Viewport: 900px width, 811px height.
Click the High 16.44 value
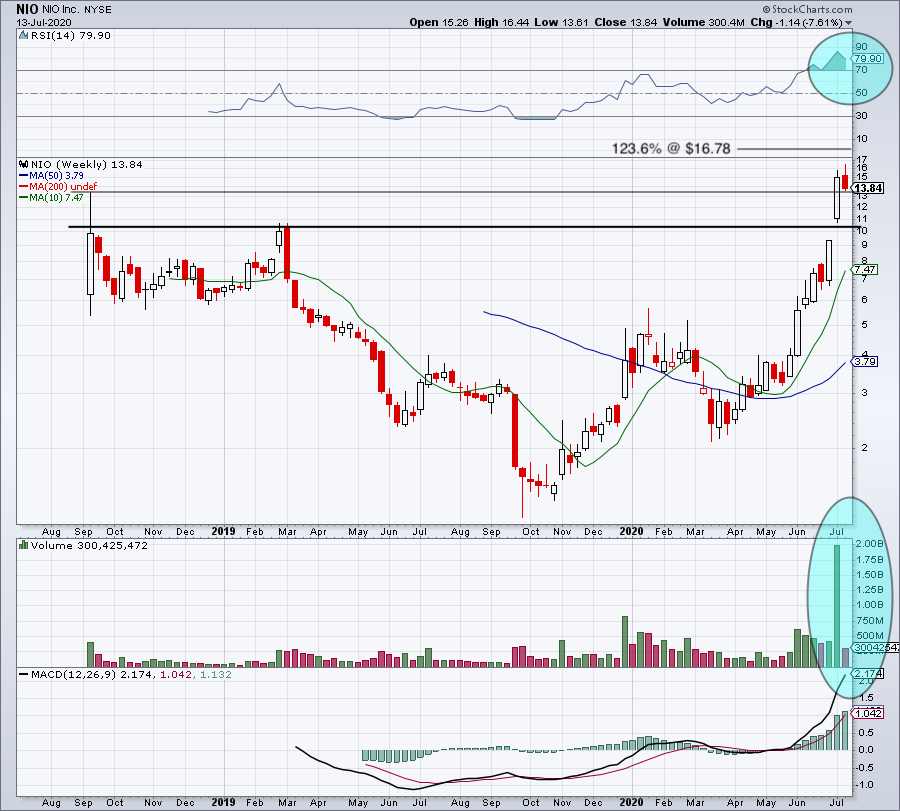pos(501,22)
